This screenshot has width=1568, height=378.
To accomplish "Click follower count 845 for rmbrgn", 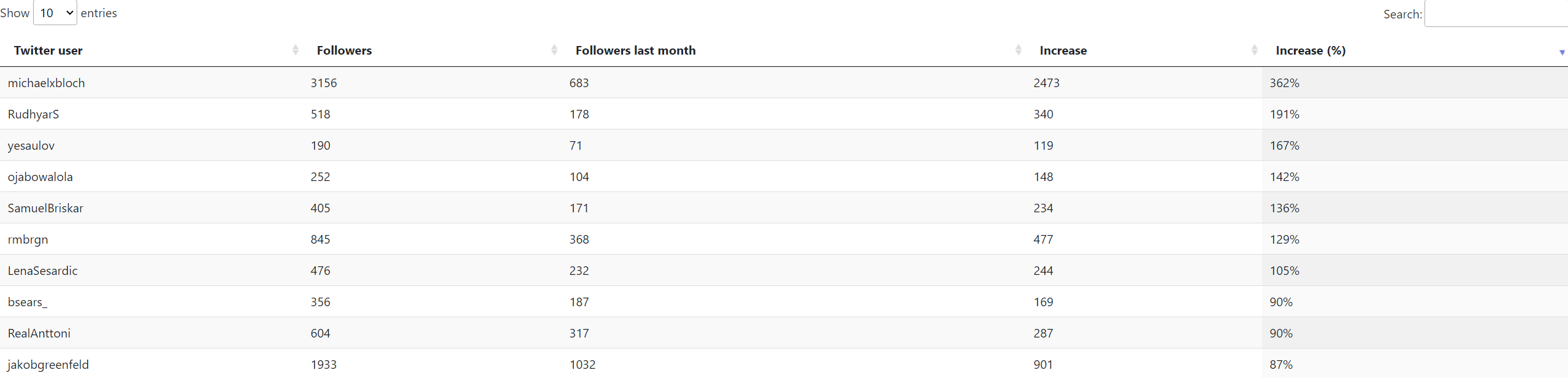I will tap(320, 239).
